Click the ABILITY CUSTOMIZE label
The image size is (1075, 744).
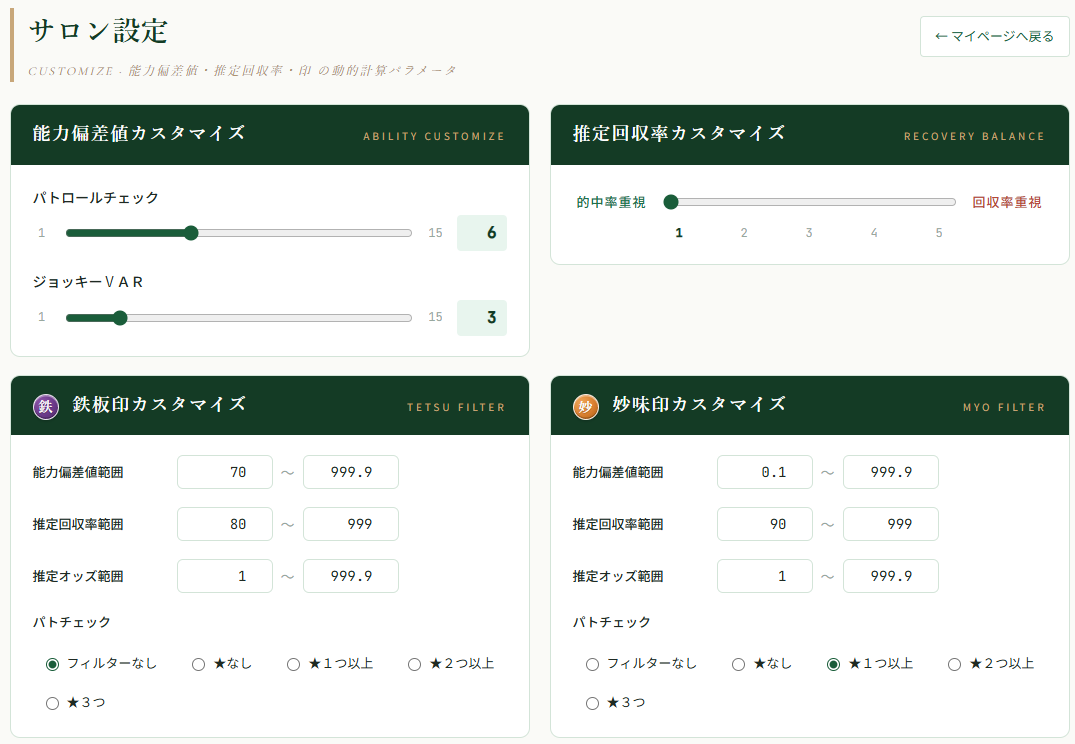434,136
